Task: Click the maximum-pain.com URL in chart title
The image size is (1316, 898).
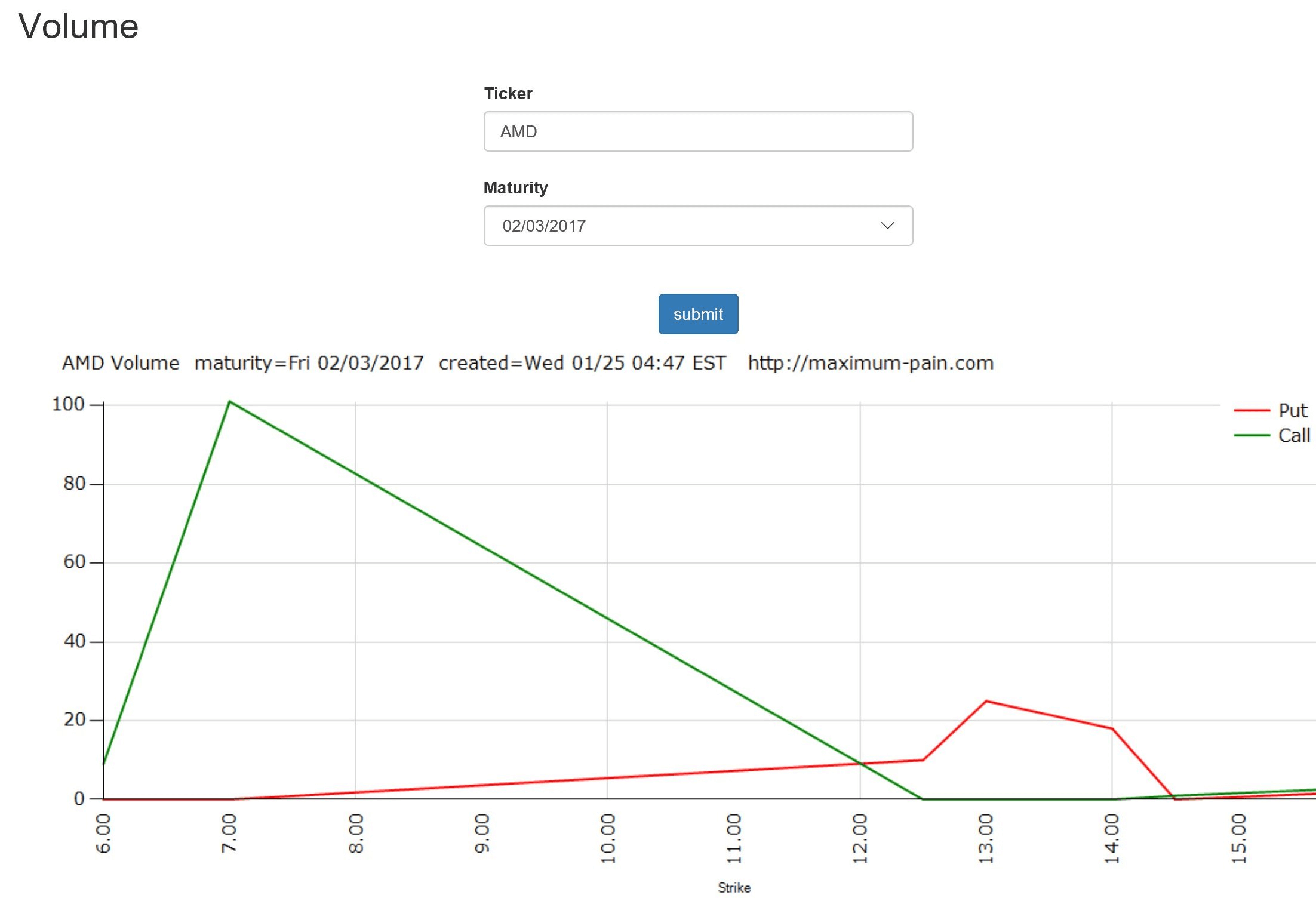Action: point(871,363)
